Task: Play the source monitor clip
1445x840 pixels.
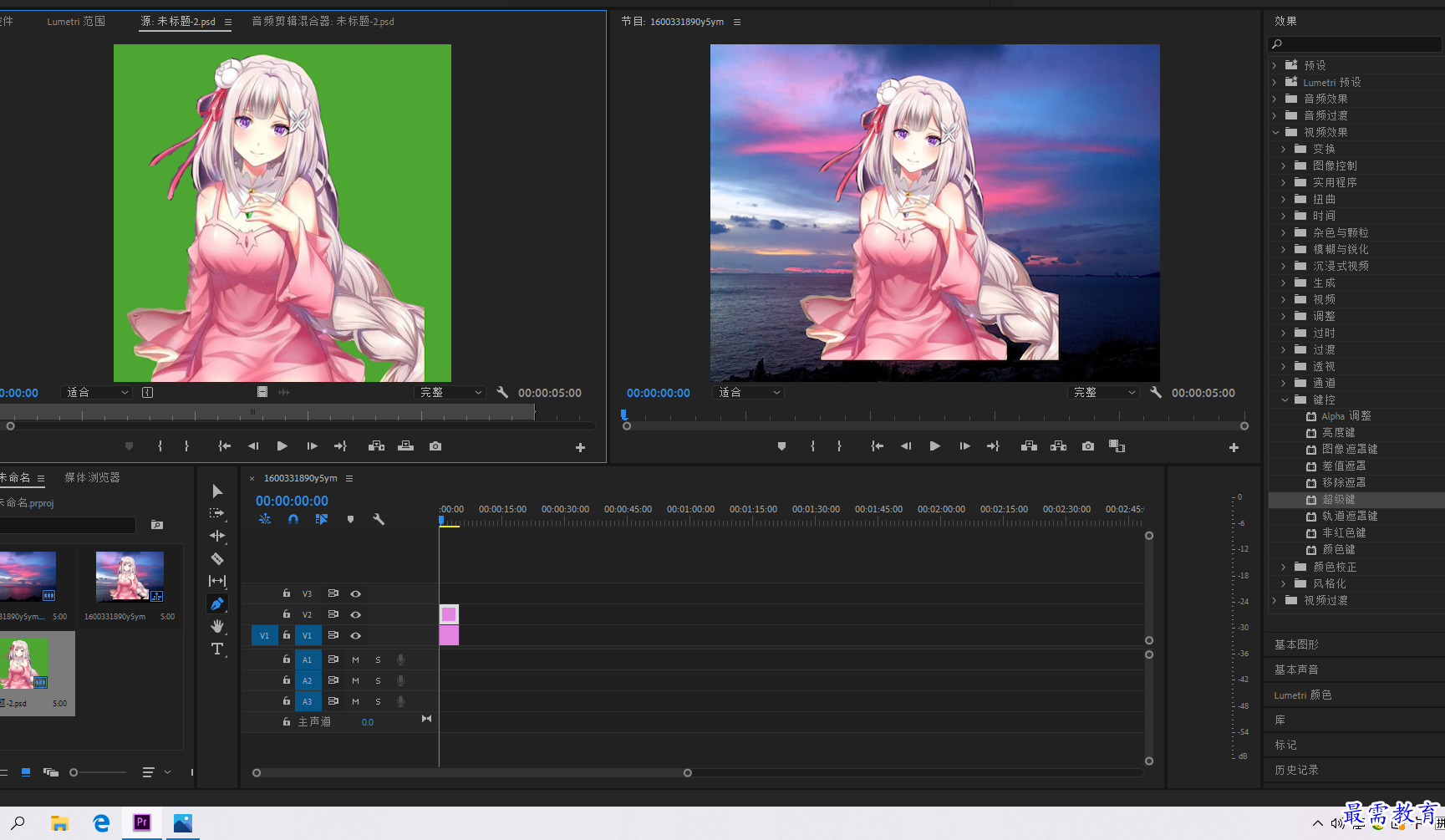Action: point(282,446)
